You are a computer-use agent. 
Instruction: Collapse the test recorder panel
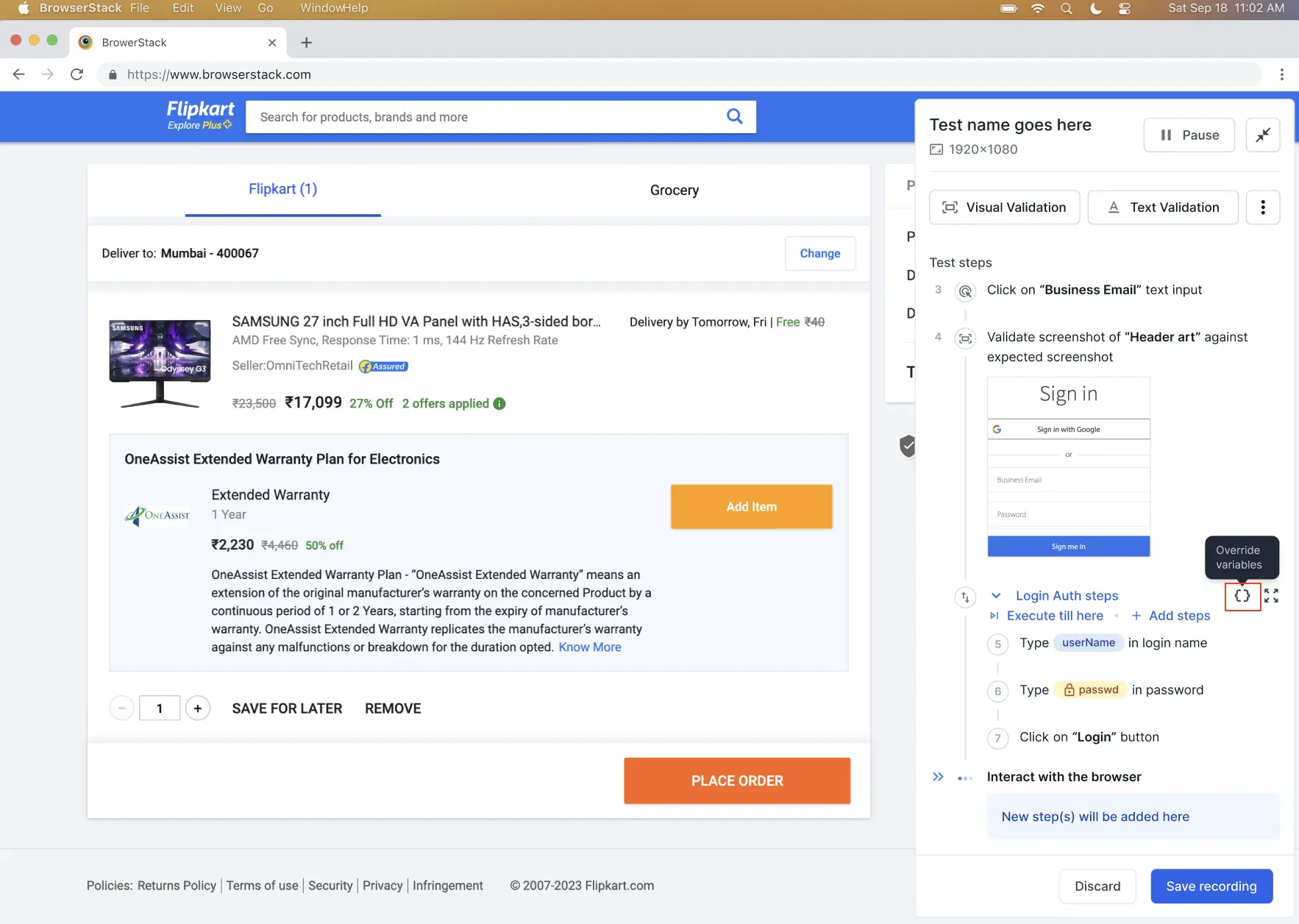coord(1262,135)
